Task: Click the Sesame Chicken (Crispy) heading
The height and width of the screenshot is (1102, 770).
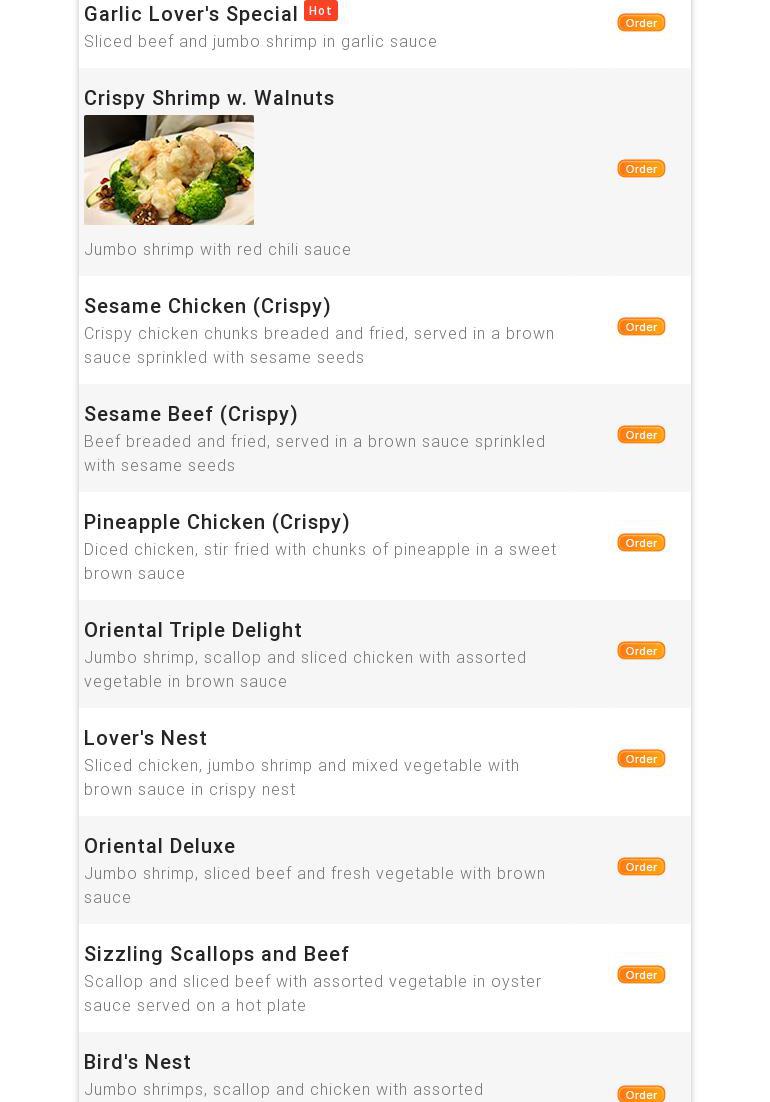Action: (207, 306)
